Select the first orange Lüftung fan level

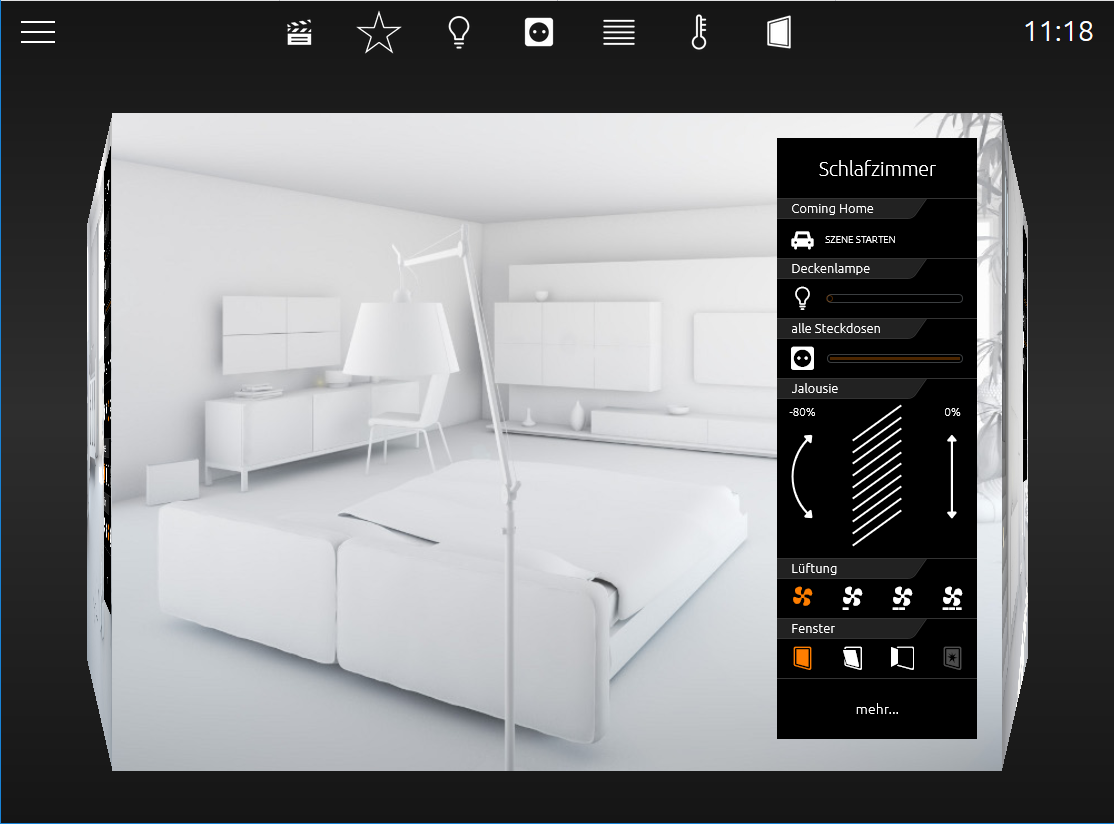(802, 597)
